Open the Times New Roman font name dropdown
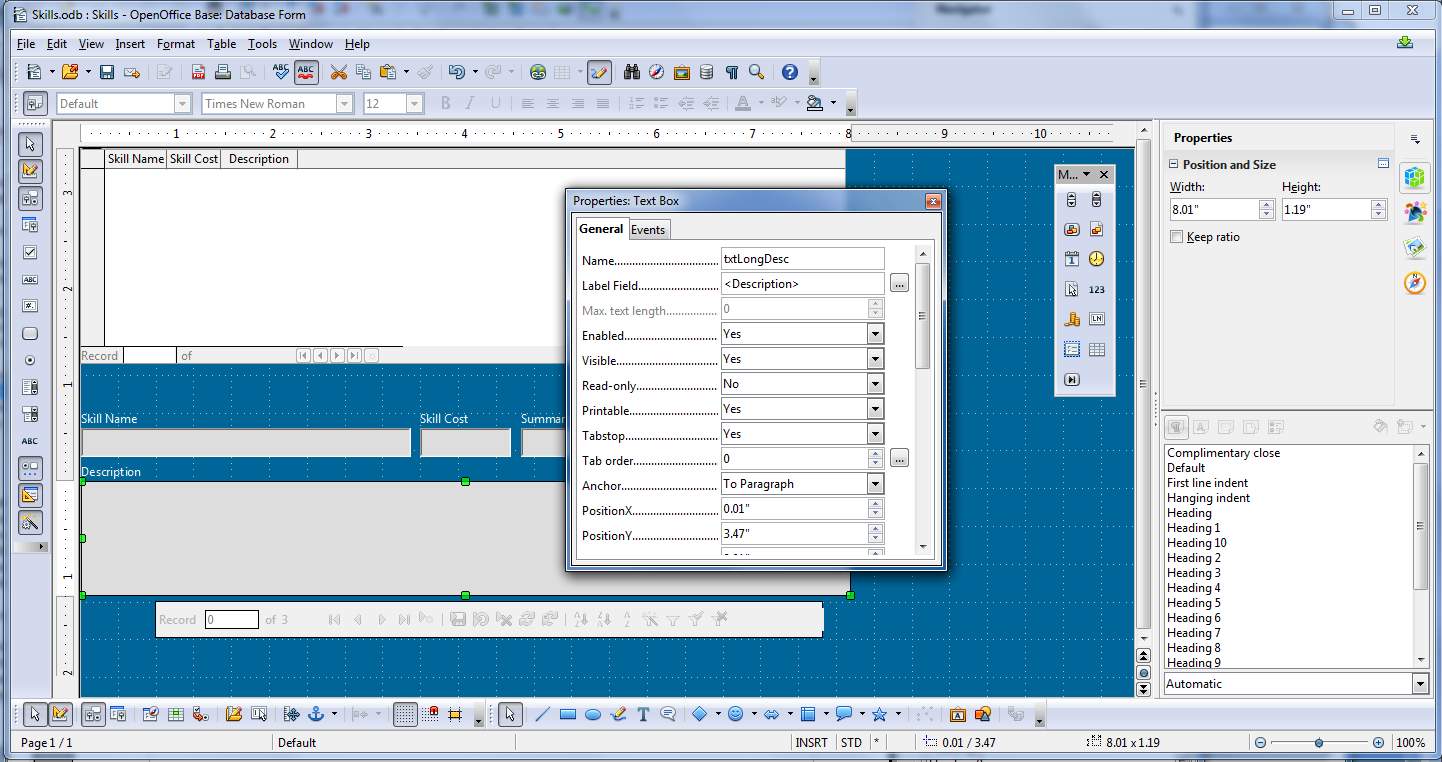This screenshot has height=762, width=1442. click(x=344, y=103)
